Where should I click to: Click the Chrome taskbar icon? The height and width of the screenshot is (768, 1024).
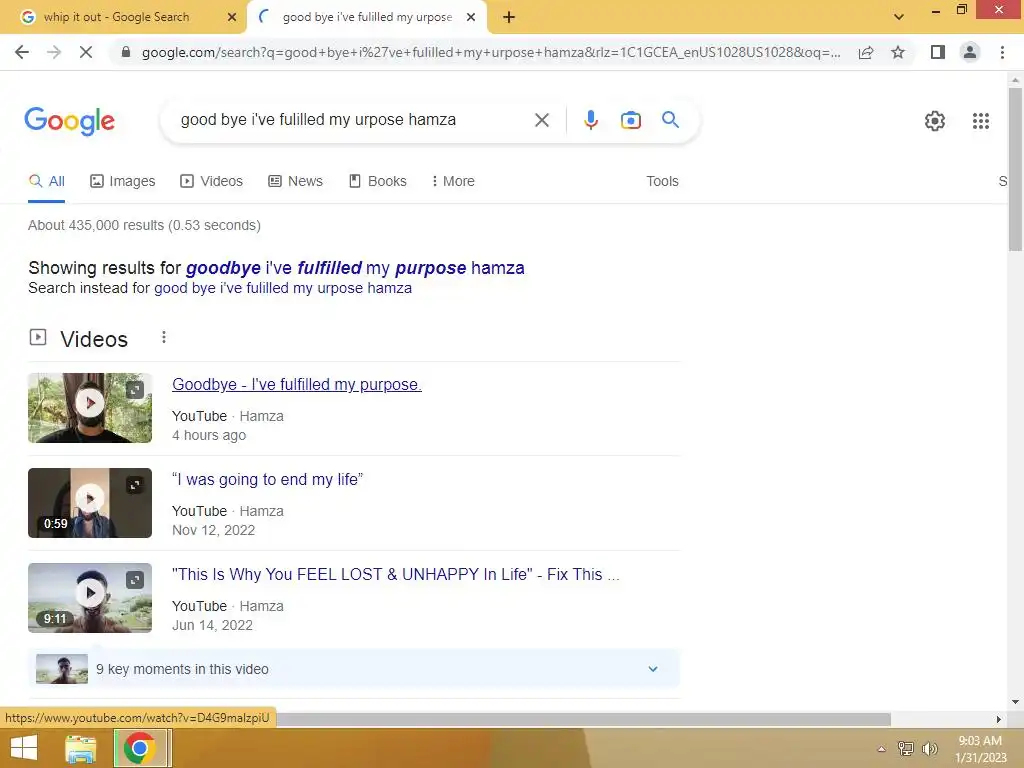[138, 748]
